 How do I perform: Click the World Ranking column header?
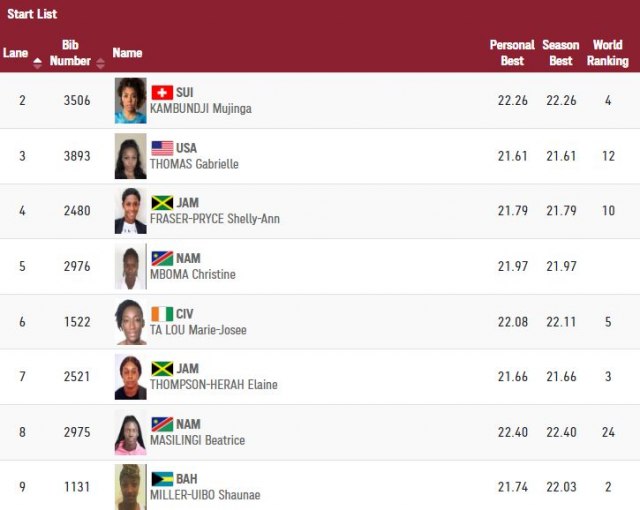pyautogui.click(x=607, y=53)
